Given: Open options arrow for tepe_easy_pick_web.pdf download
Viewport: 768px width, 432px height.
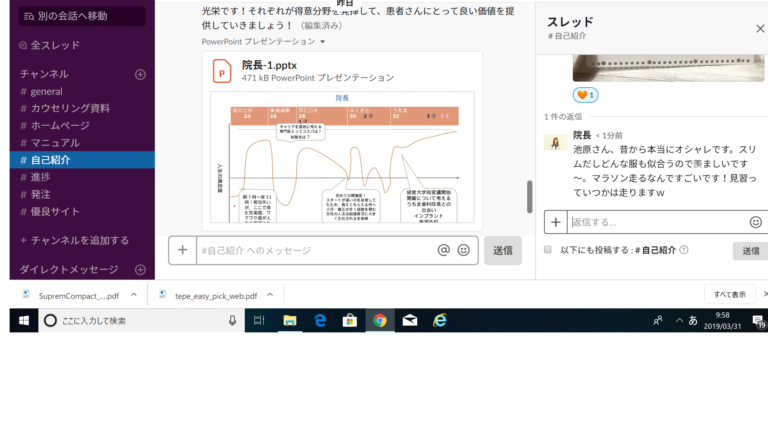Looking at the screenshot, I should pos(273,296).
